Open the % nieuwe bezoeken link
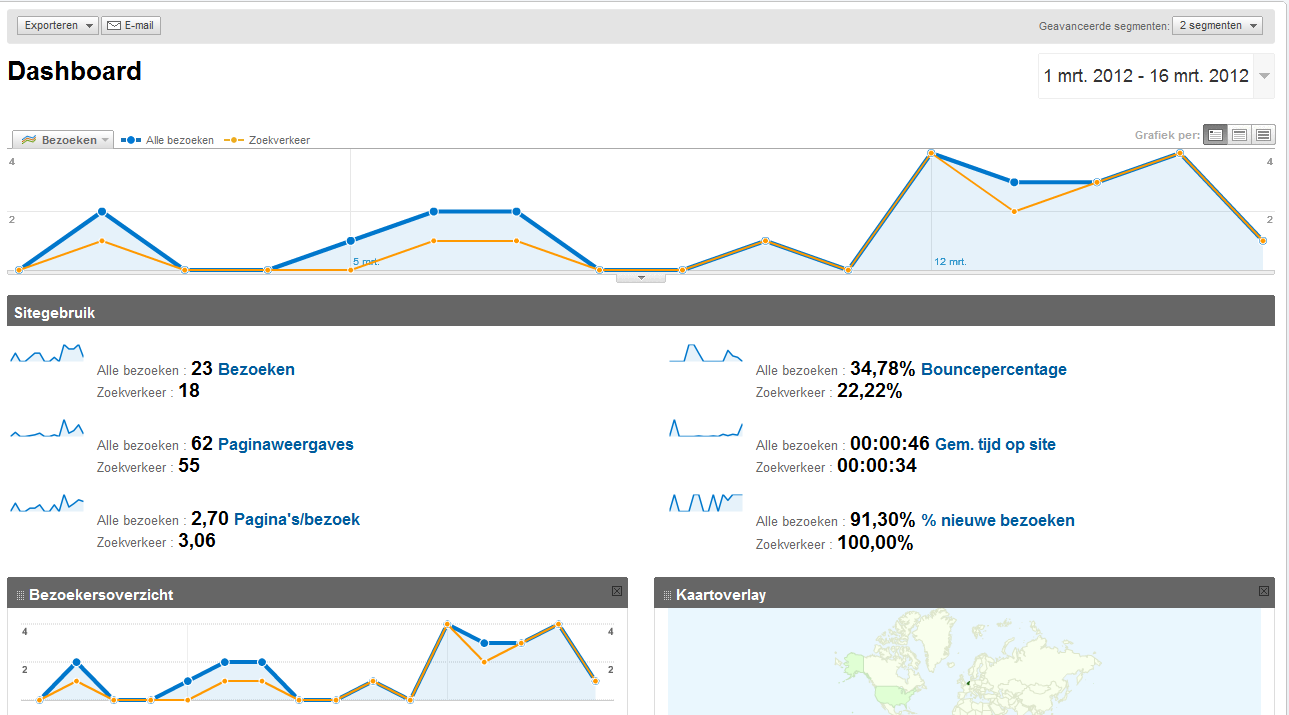The width and height of the screenshot is (1289, 715). click(998, 520)
